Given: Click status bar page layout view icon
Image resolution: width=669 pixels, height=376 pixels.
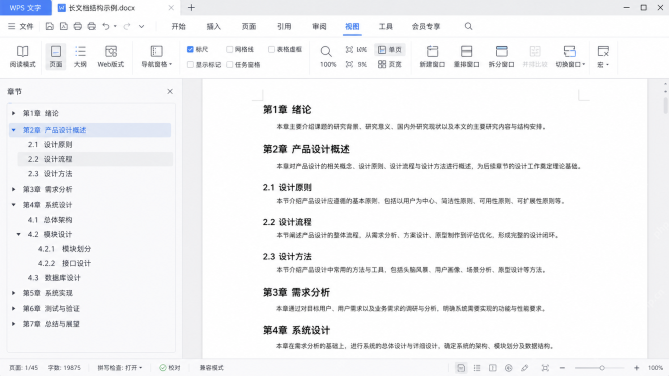Looking at the screenshot, I should click(x=461, y=367).
